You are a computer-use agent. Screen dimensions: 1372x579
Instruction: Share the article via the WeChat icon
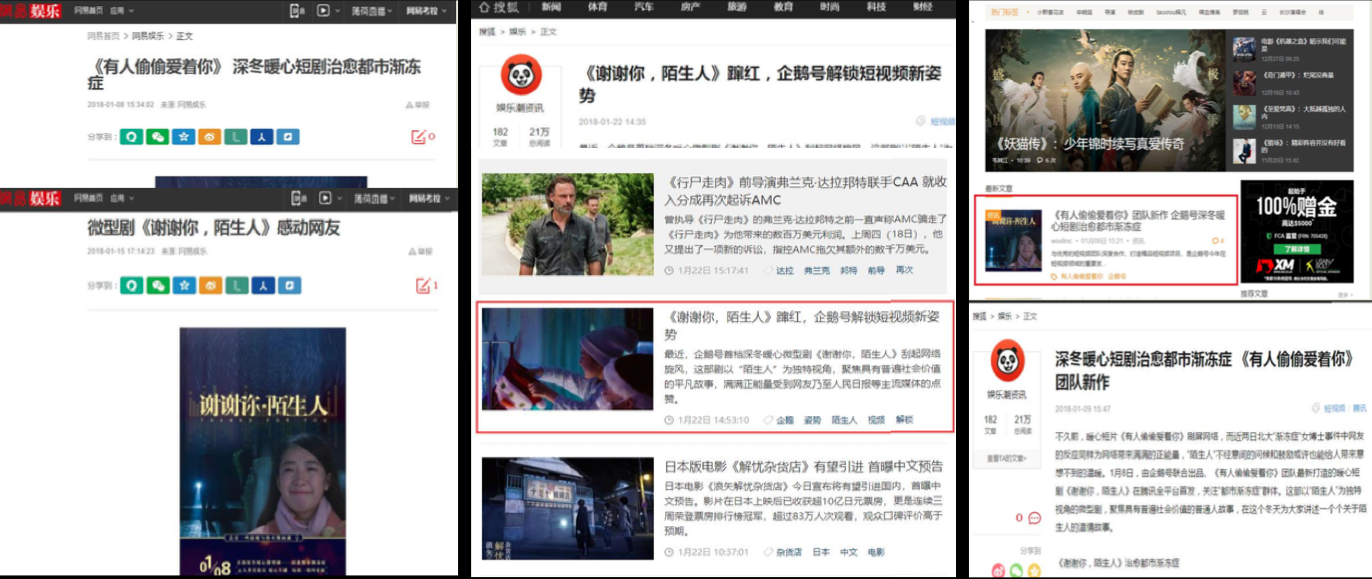click(x=159, y=138)
